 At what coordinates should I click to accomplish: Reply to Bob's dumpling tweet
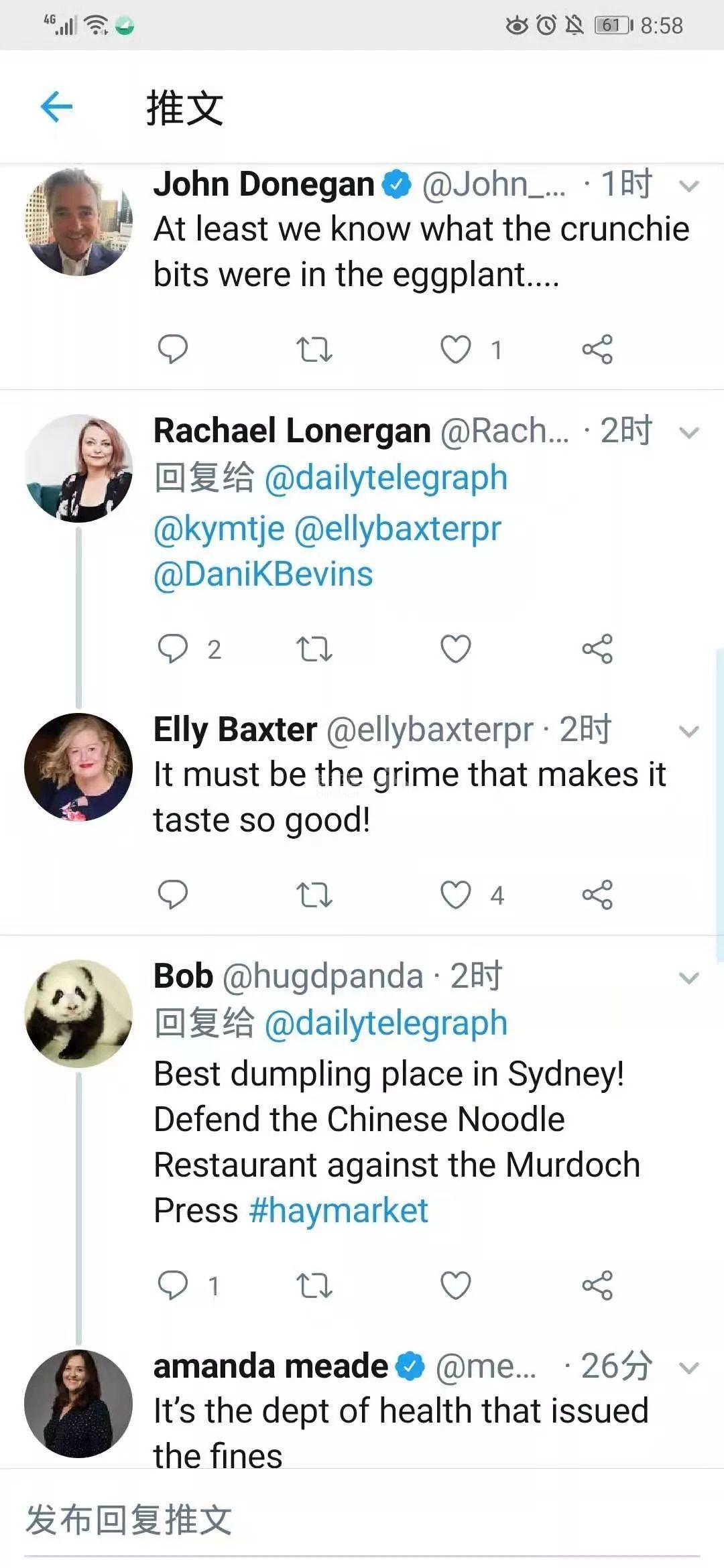coord(172,1285)
